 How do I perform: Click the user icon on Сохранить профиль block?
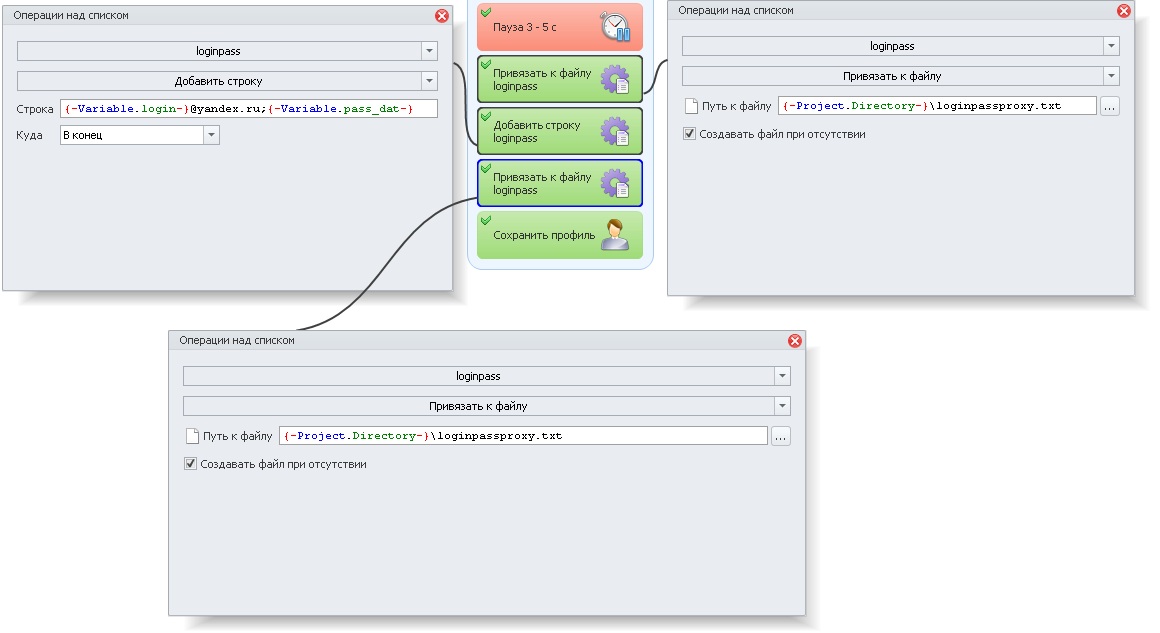point(615,234)
